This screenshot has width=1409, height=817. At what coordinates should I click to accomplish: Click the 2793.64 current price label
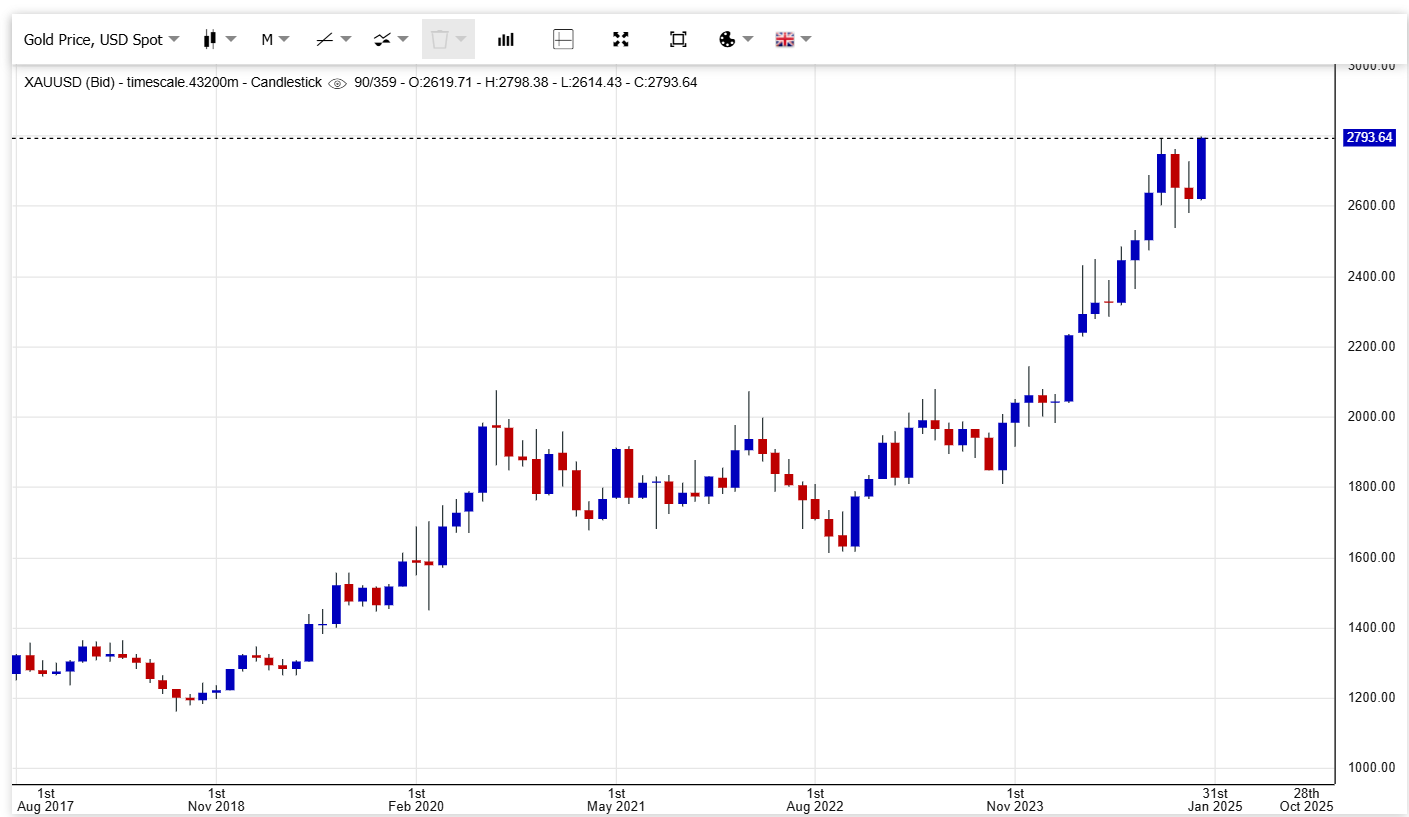click(1369, 138)
